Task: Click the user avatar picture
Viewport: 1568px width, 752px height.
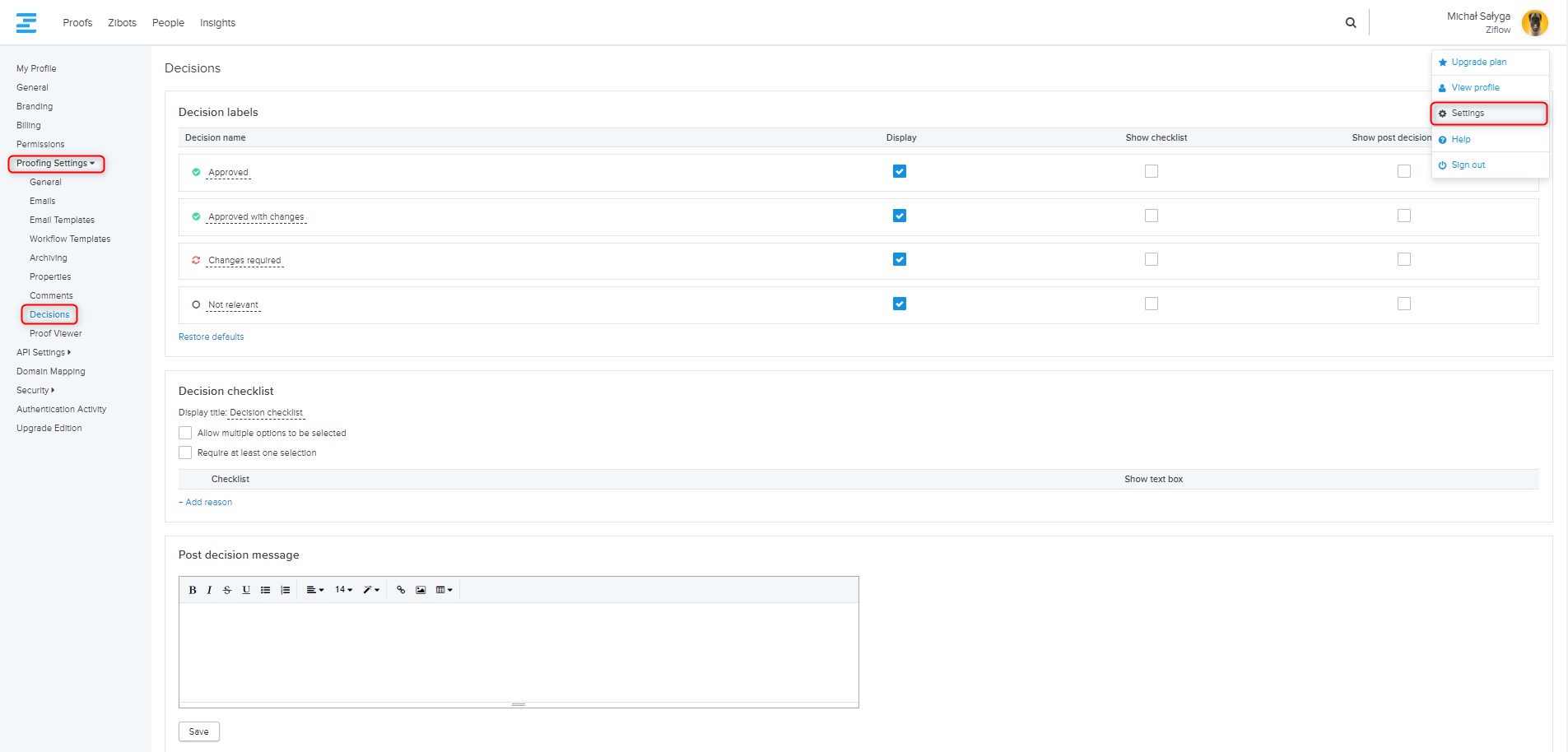Action: [x=1534, y=23]
